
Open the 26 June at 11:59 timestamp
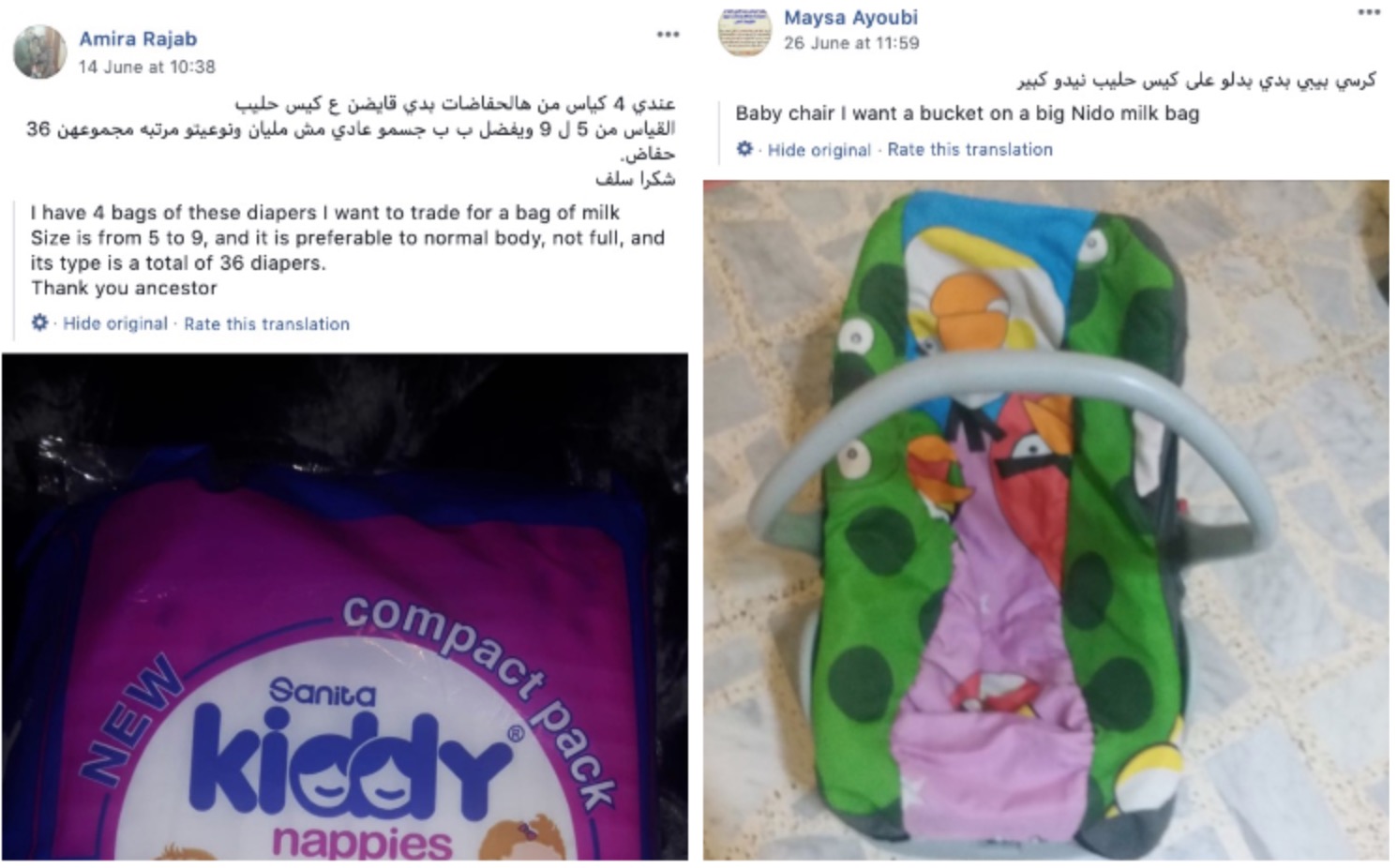coord(851,43)
